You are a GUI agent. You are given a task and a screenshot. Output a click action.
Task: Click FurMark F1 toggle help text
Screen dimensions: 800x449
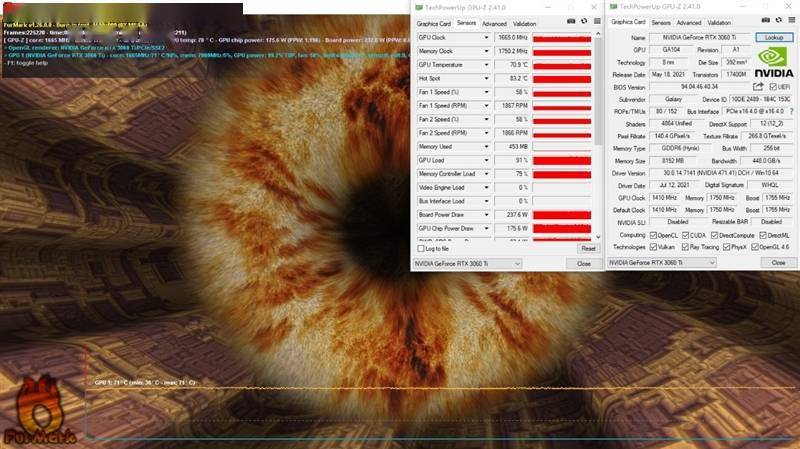pos(27,63)
